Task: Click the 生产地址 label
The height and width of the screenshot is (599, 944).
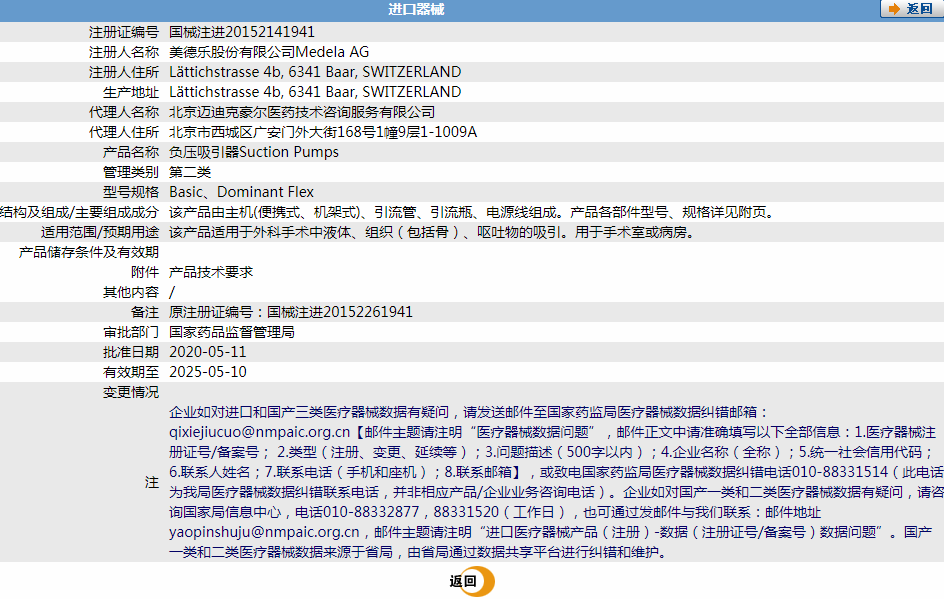Action: [x=131, y=93]
